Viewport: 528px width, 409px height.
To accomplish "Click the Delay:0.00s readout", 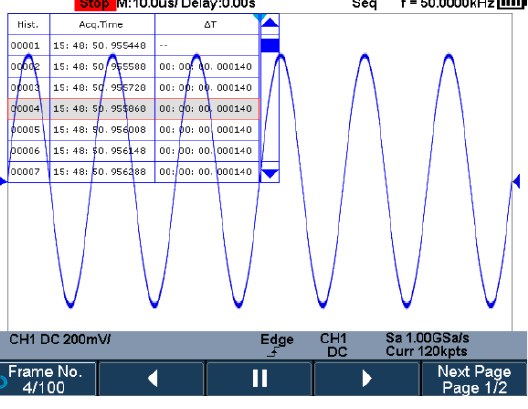I will click(x=219, y=4).
